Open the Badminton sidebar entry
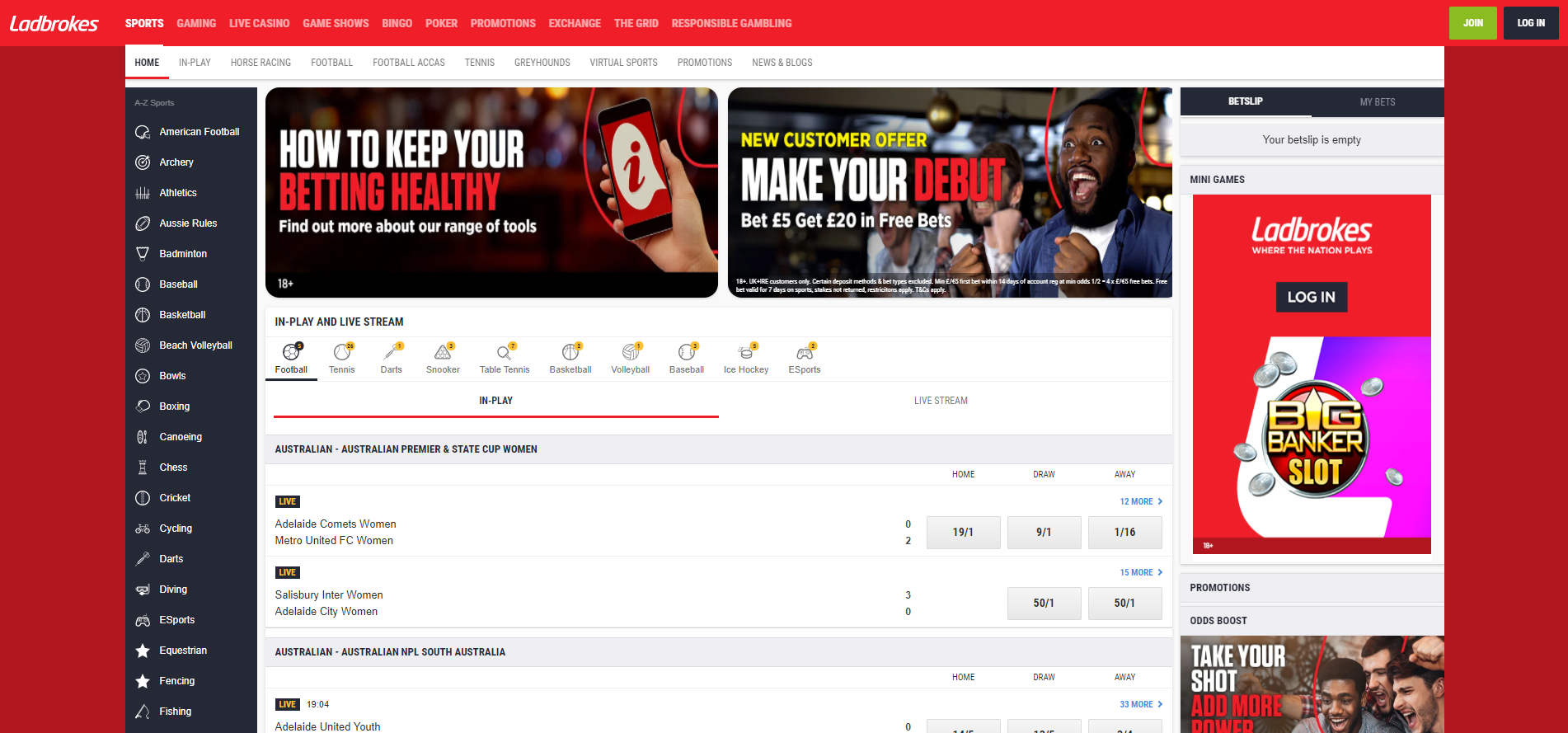This screenshot has width=1568, height=733. pyautogui.click(x=191, y=254)
